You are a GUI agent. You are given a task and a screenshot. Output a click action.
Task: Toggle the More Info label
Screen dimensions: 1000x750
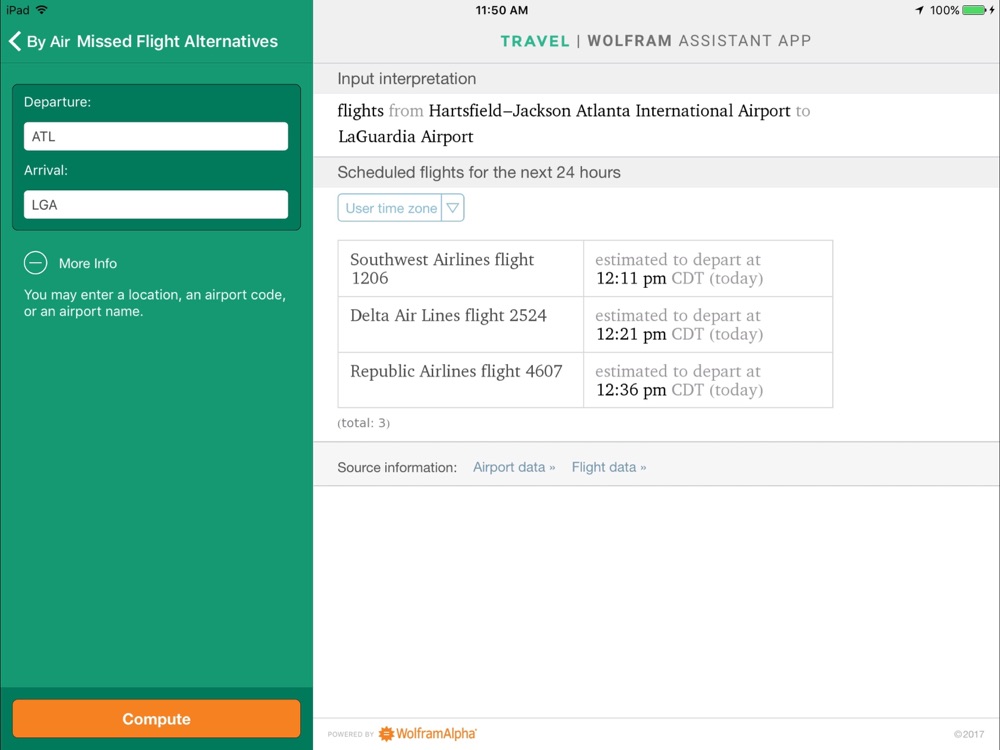(x=88, y=263)
